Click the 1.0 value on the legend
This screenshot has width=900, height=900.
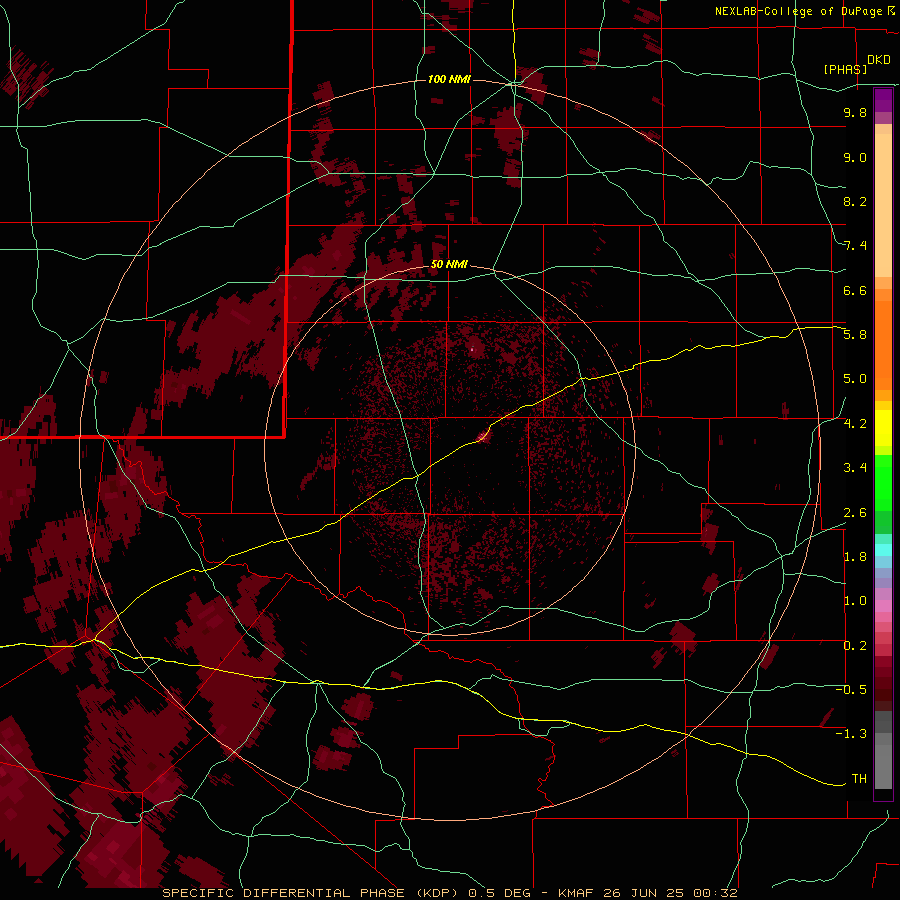point(855,601)
